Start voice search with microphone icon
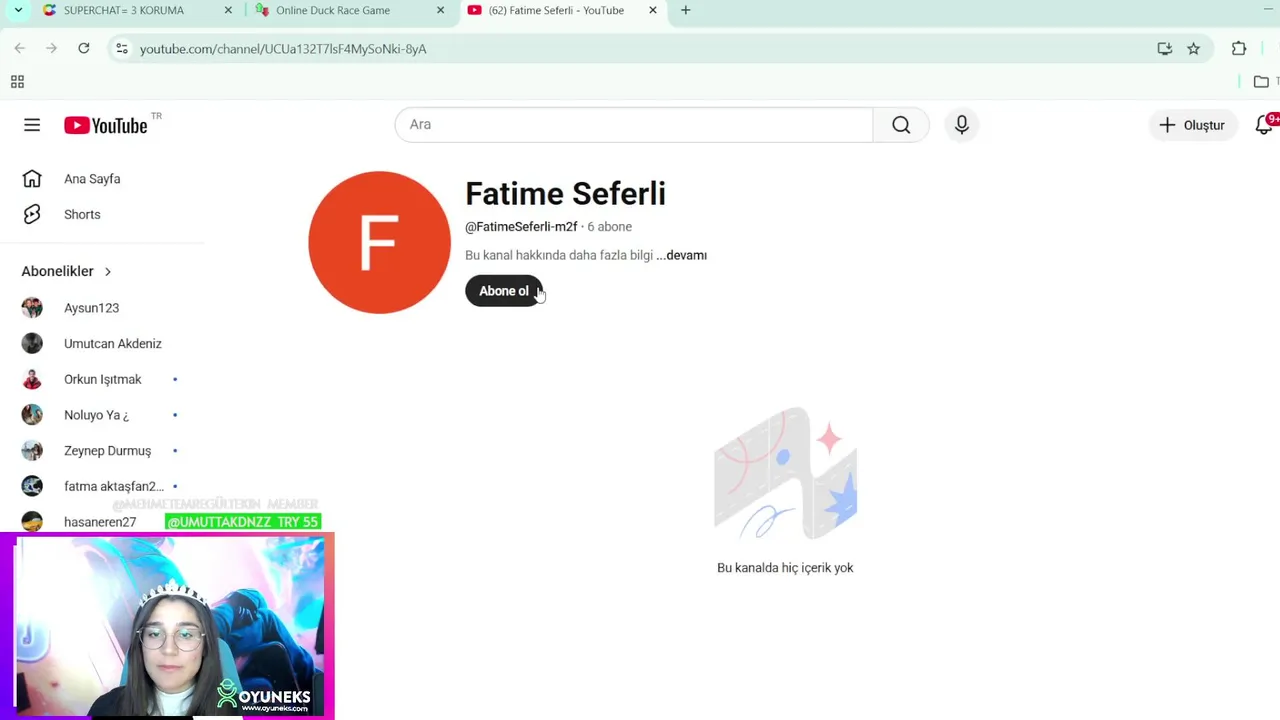1280x720 pixels. [x=961, y=125]
